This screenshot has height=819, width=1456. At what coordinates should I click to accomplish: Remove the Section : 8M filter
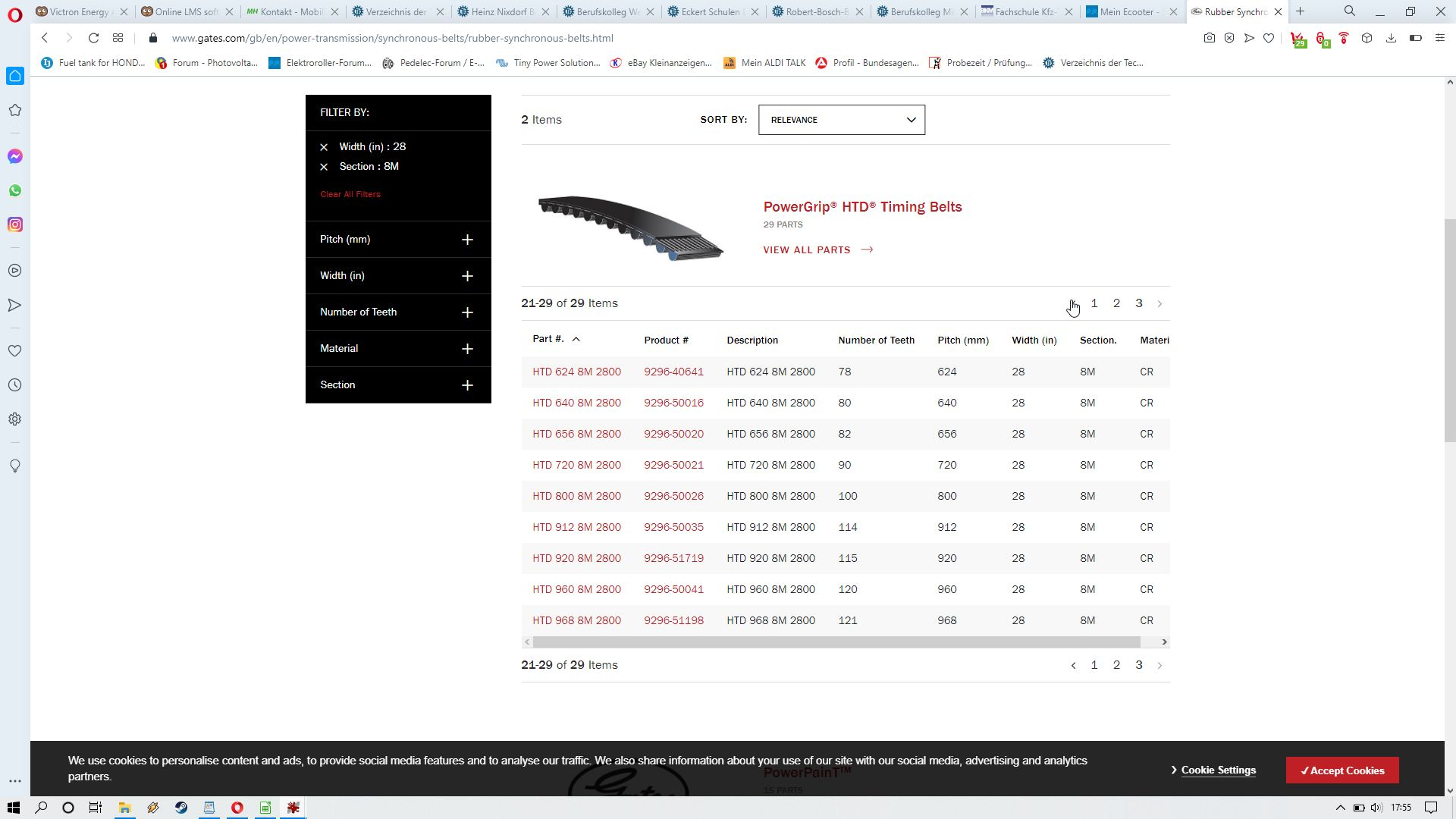pyautogui.click(x=324, y=167)
